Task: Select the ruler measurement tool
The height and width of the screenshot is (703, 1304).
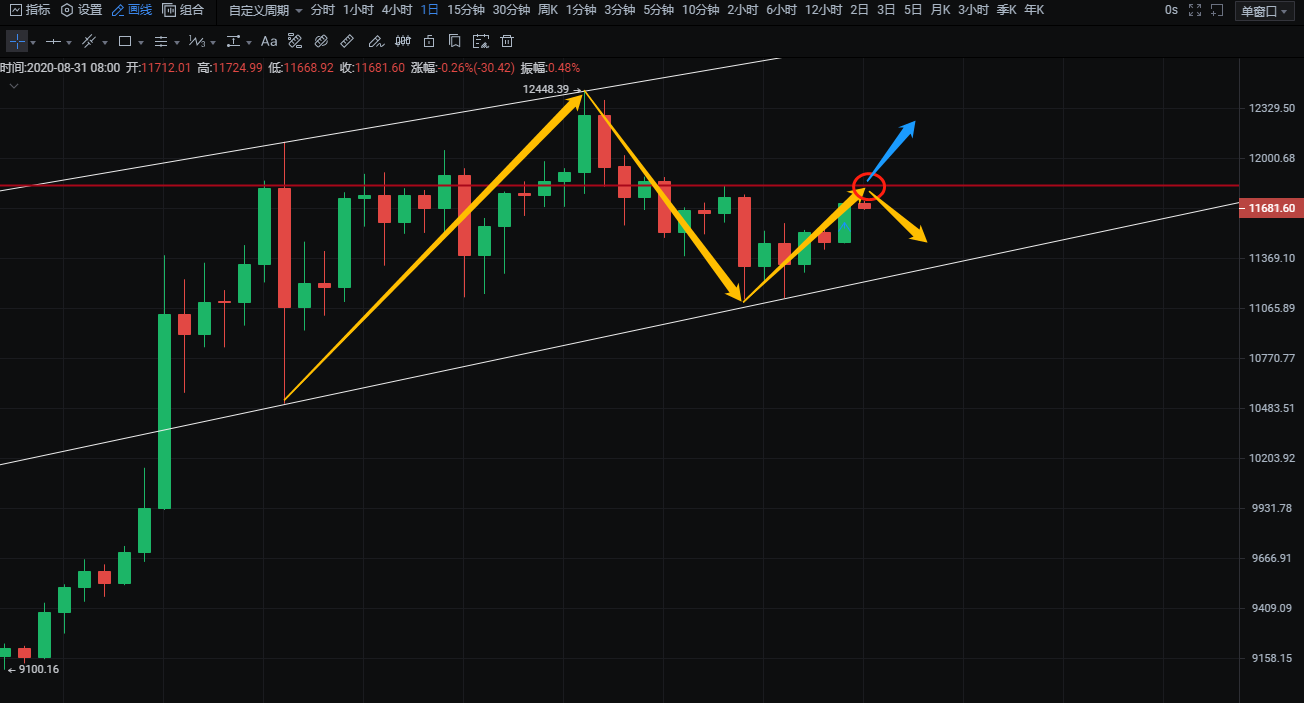Action: (x=347, y=42)
